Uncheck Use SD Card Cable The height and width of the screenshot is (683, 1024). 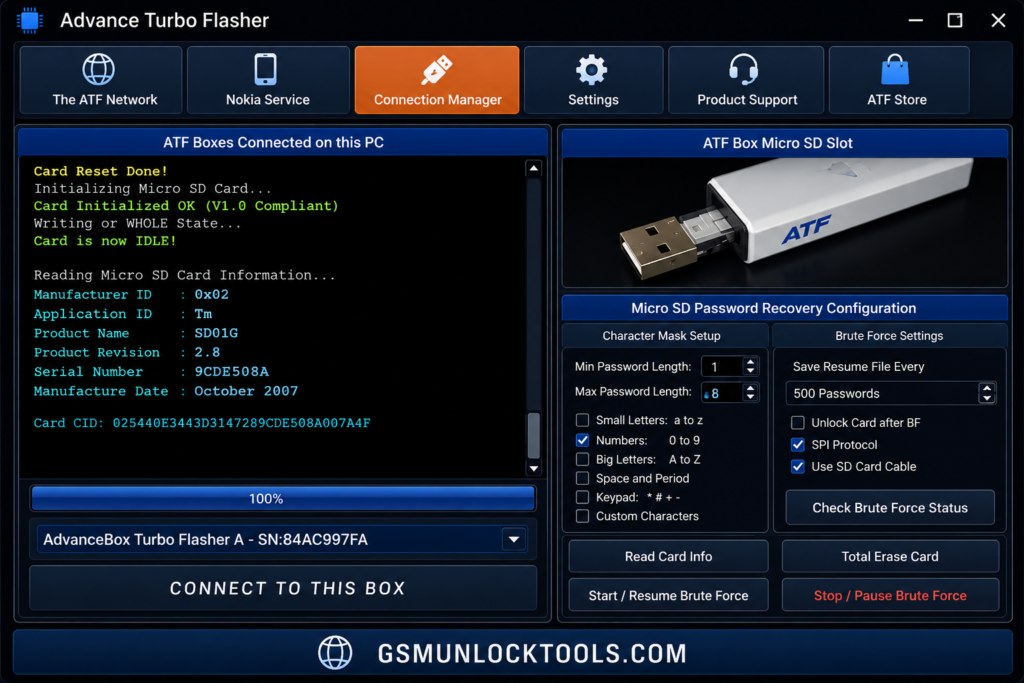(x=797, y=466)
